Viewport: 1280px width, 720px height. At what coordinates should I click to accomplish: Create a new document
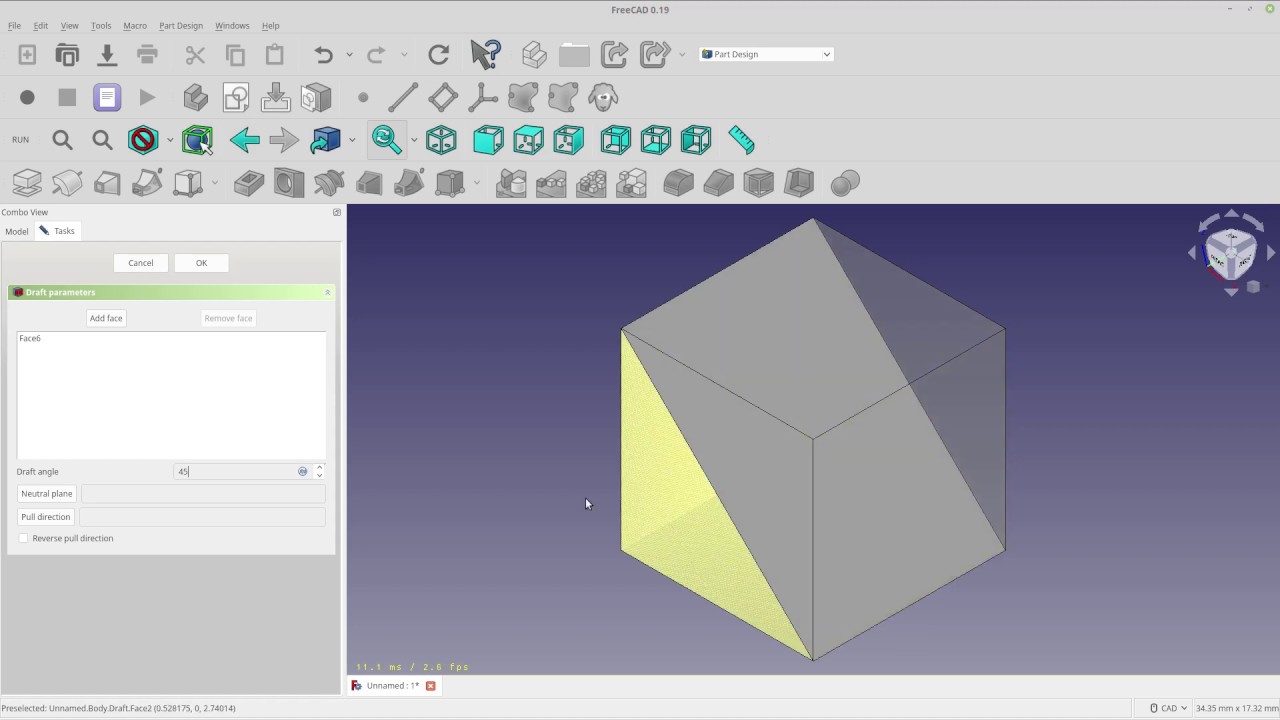coord(27,55)
